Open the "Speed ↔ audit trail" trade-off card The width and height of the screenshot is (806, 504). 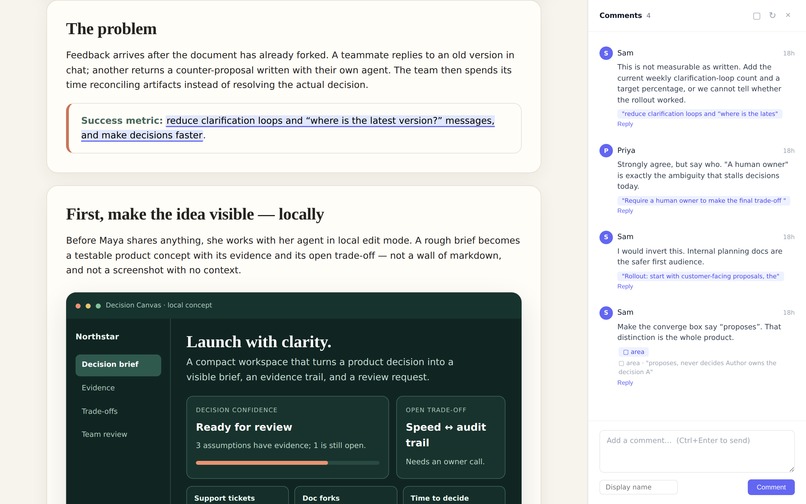[451, 437]
